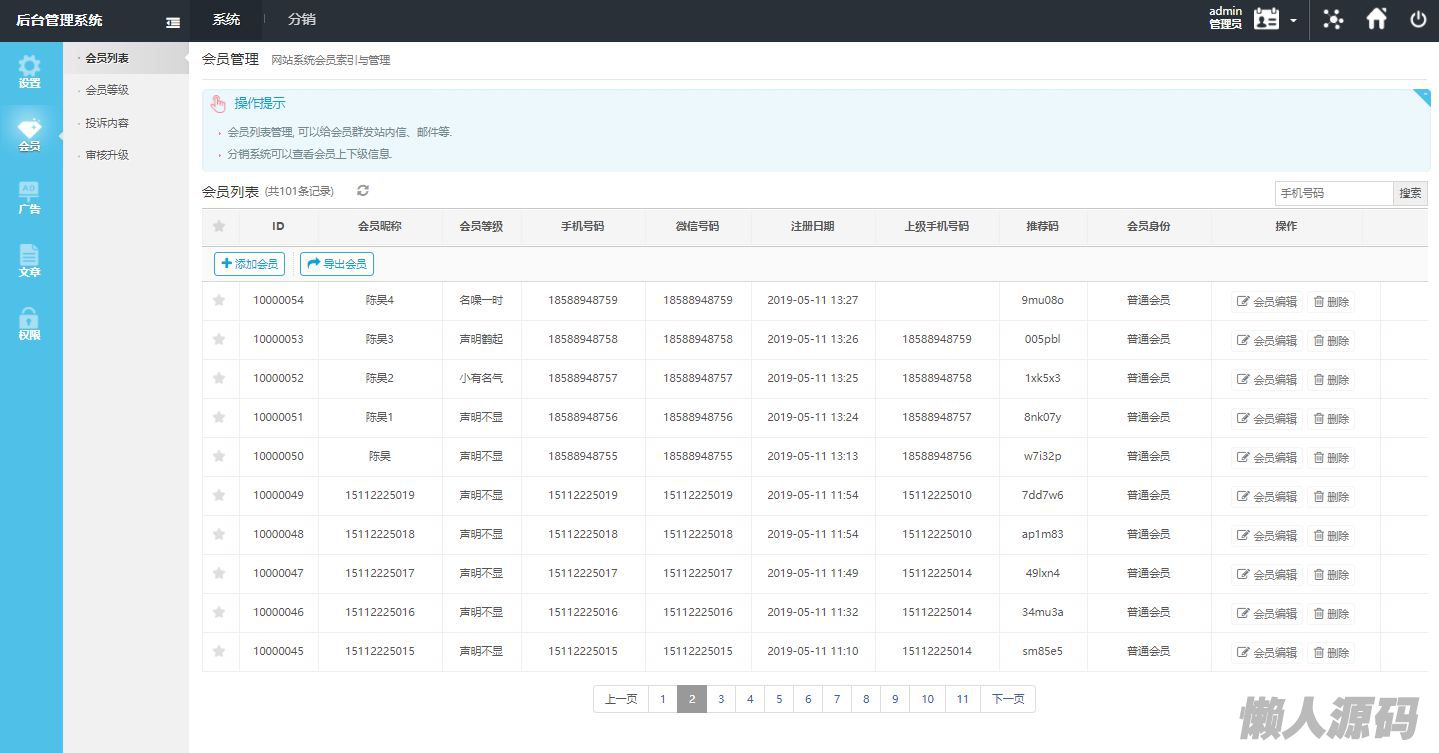
Task: Toggle the star for member 10000050
Action: (219, 456)
